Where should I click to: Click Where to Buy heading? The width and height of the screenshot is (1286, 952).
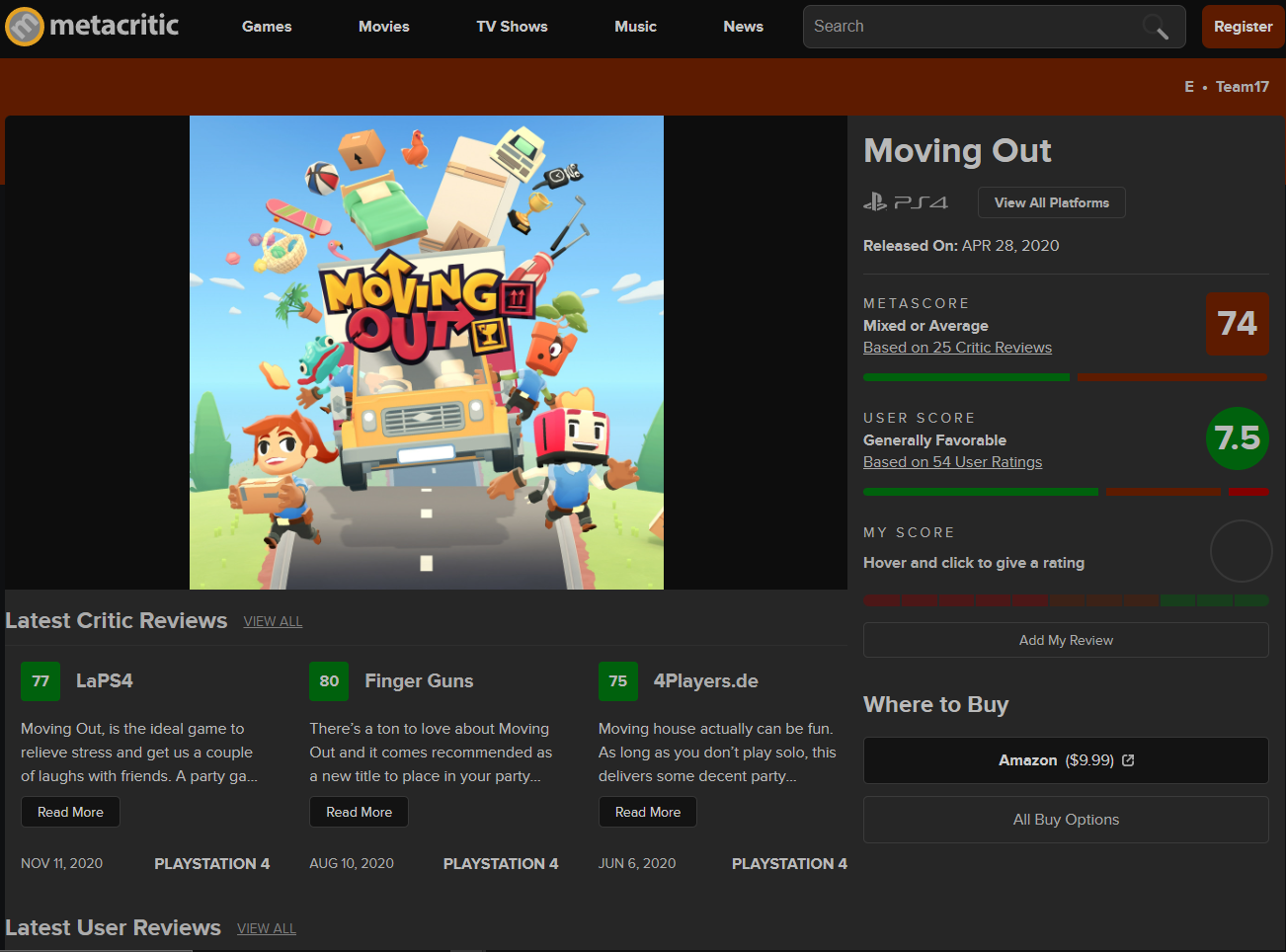coord(935,705)
